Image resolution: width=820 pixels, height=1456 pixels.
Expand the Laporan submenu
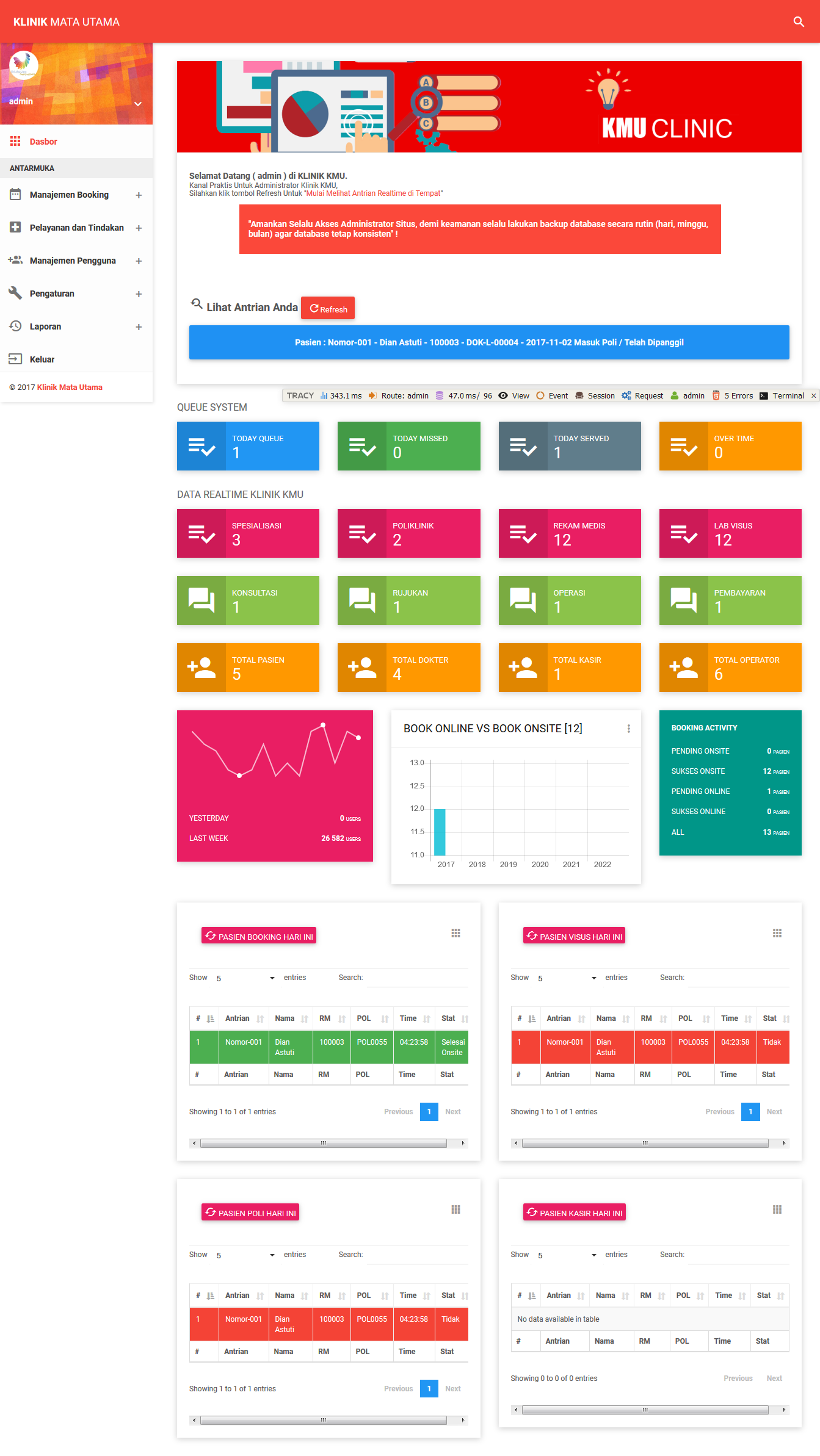139,327
